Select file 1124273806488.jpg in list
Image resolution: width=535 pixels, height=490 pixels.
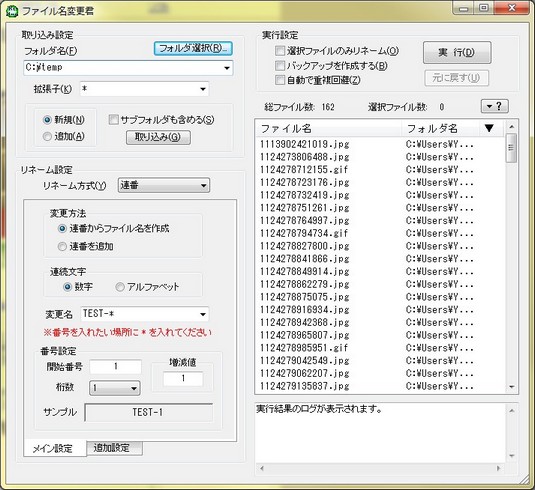pos(305,157)
